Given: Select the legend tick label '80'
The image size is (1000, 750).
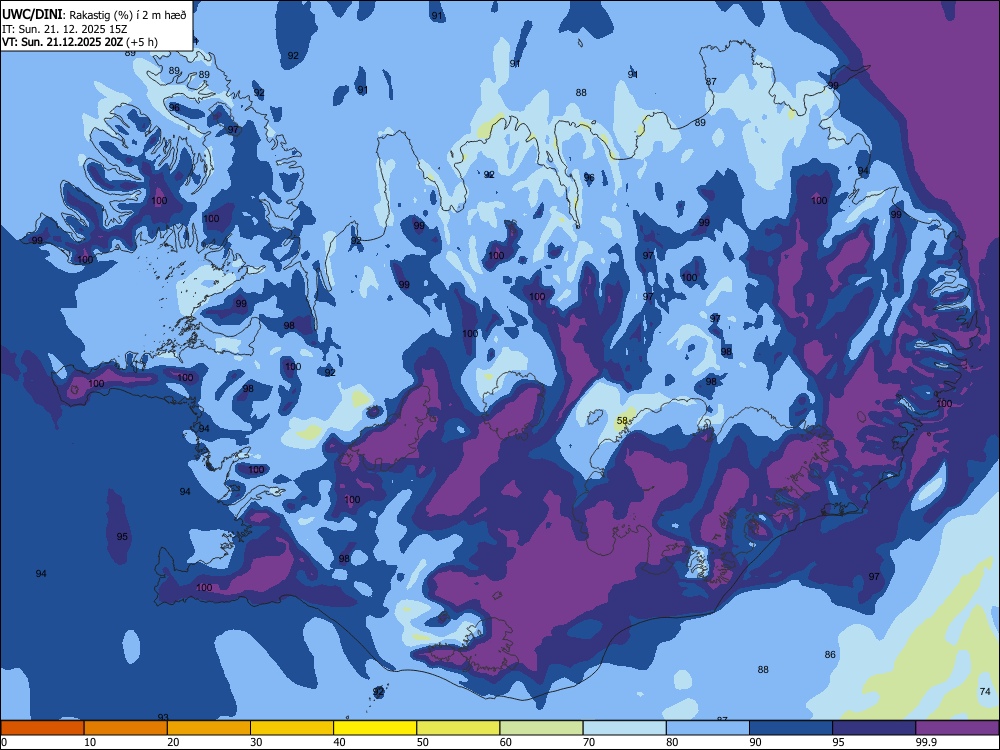Looking at the screenshot, I should click(x=673, y=742).
